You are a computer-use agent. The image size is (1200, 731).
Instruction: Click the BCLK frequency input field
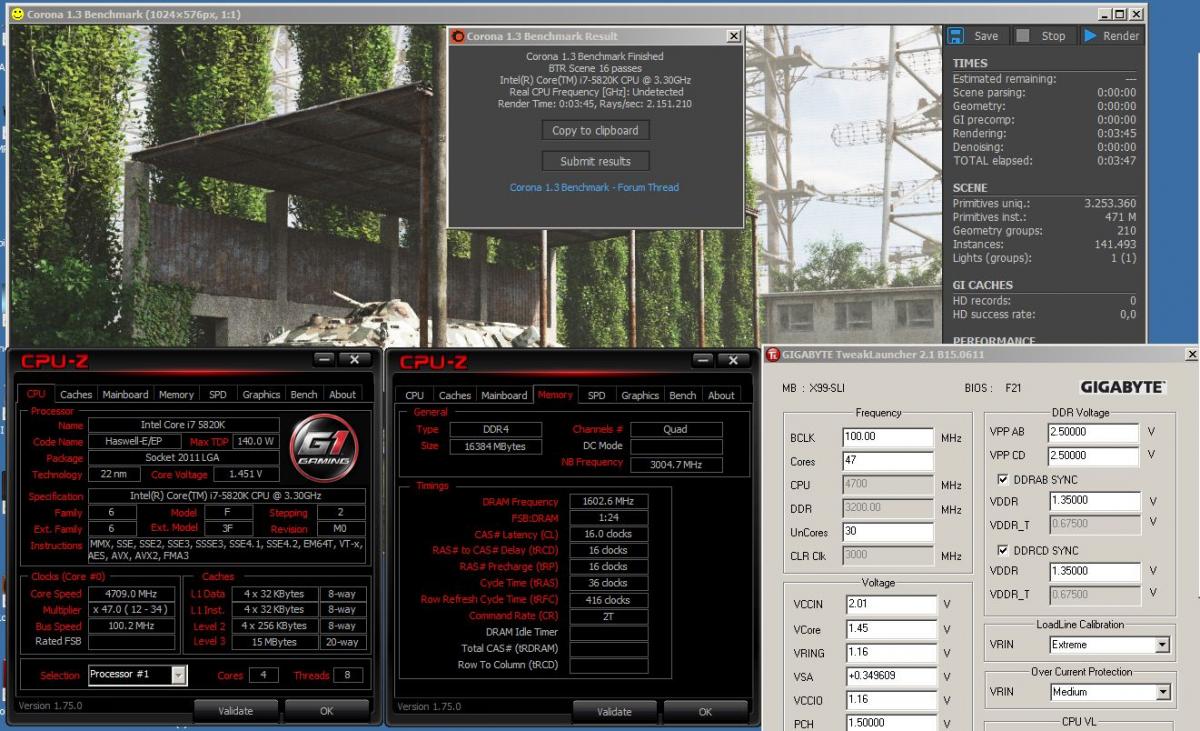(x=888, y=437)
